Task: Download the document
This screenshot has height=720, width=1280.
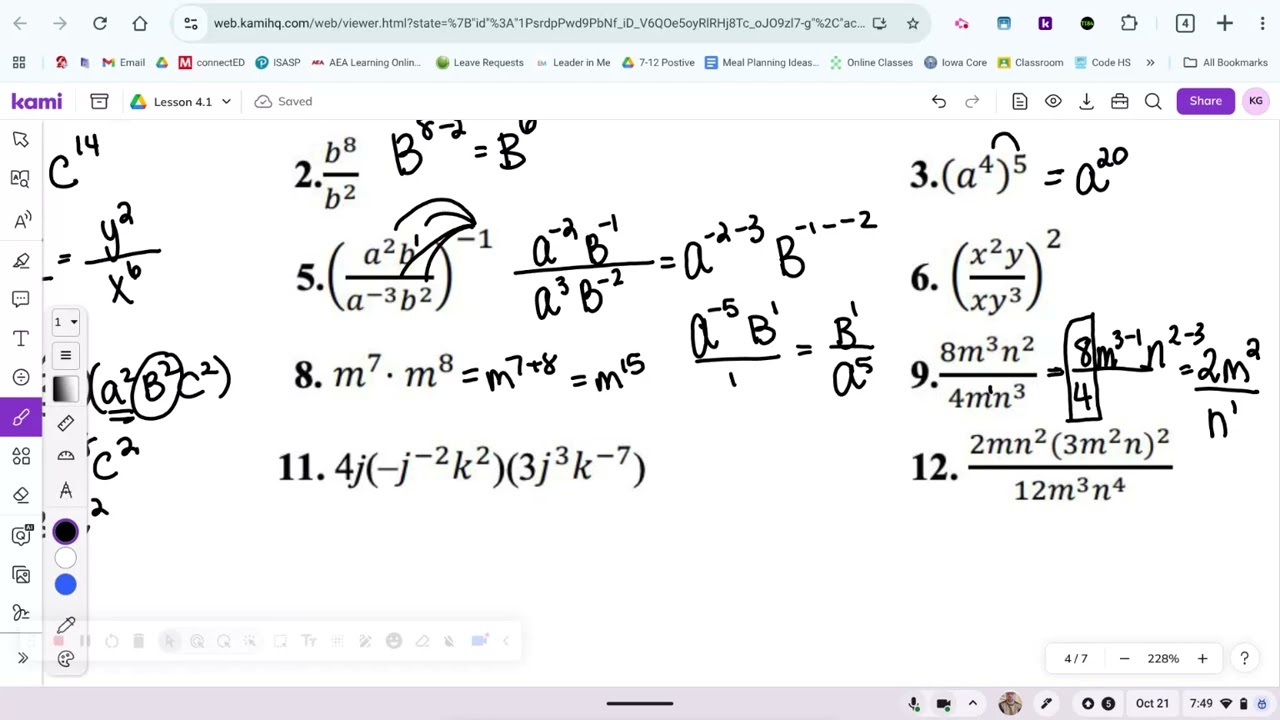Action: 1086,101
